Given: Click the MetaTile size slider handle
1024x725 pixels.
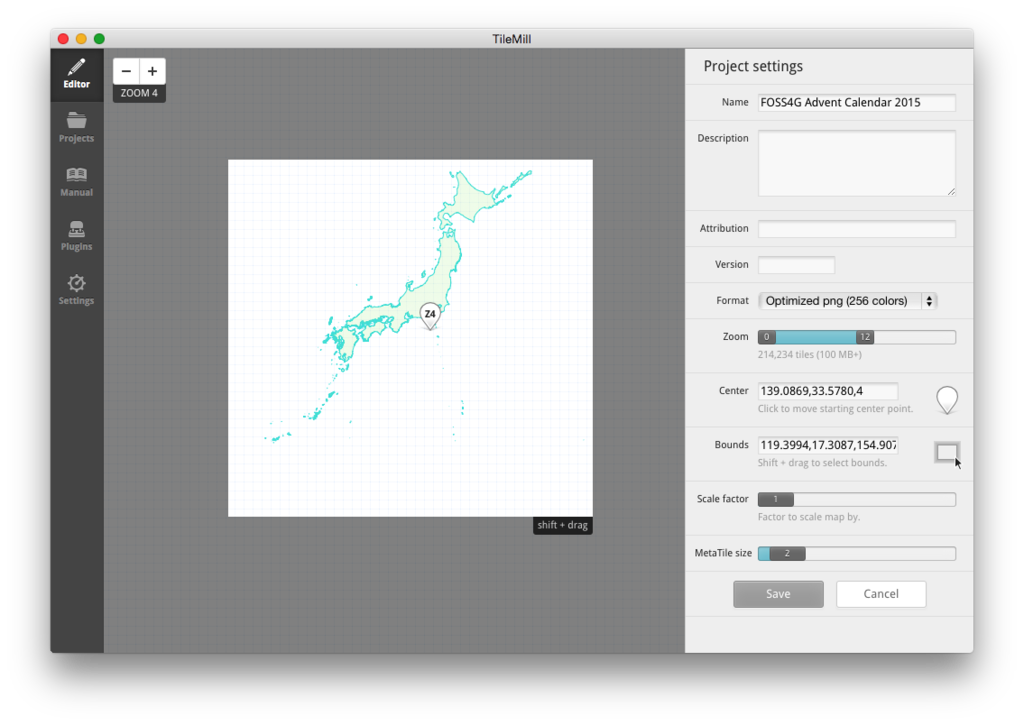Looking at the screenshot, I should point(787,554).
